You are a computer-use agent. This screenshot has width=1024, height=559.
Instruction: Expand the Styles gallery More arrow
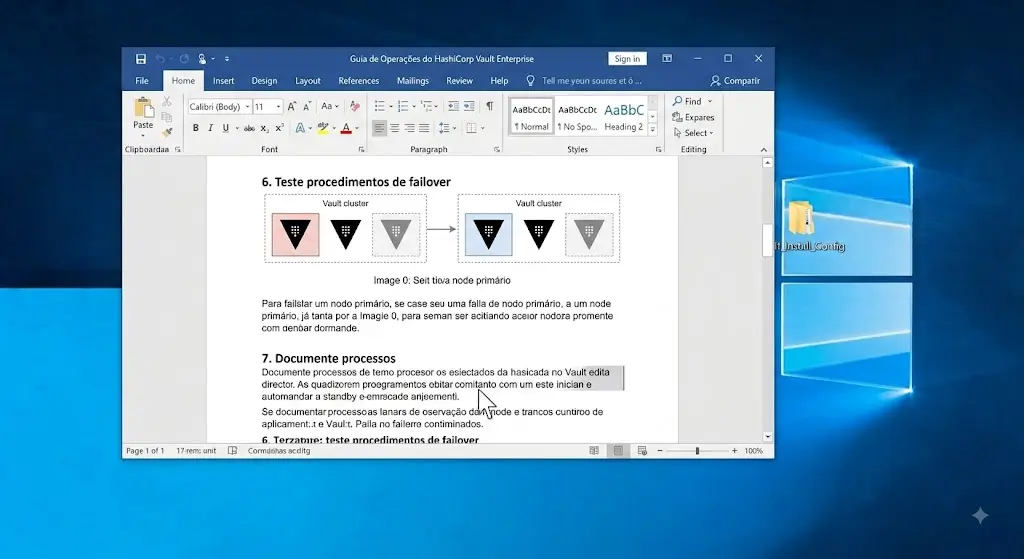click(652, 130)
